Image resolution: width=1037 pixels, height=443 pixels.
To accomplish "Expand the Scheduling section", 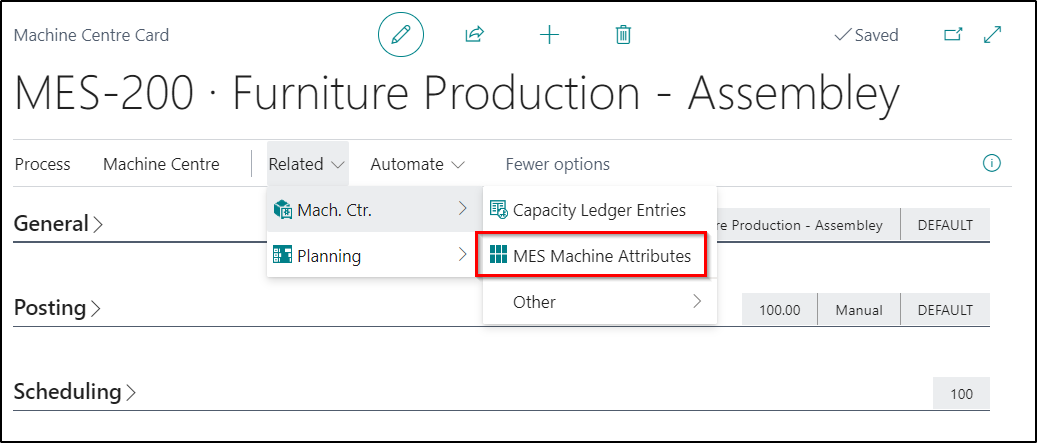I will pyautogui.click(x=75, y=391).
